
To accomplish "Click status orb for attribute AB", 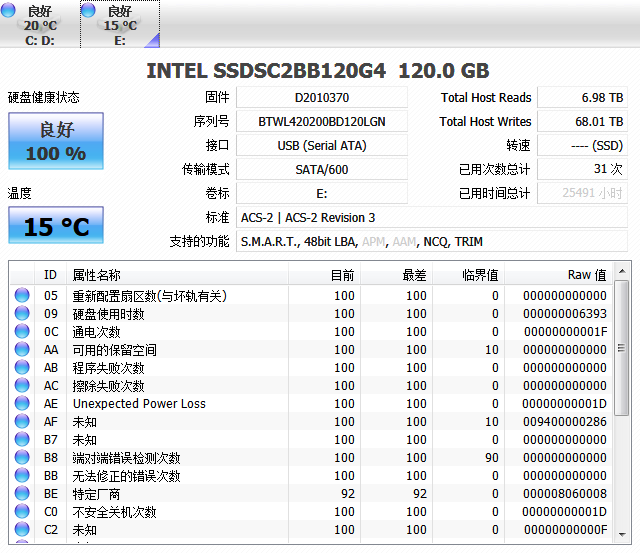I will click(22, 367).
